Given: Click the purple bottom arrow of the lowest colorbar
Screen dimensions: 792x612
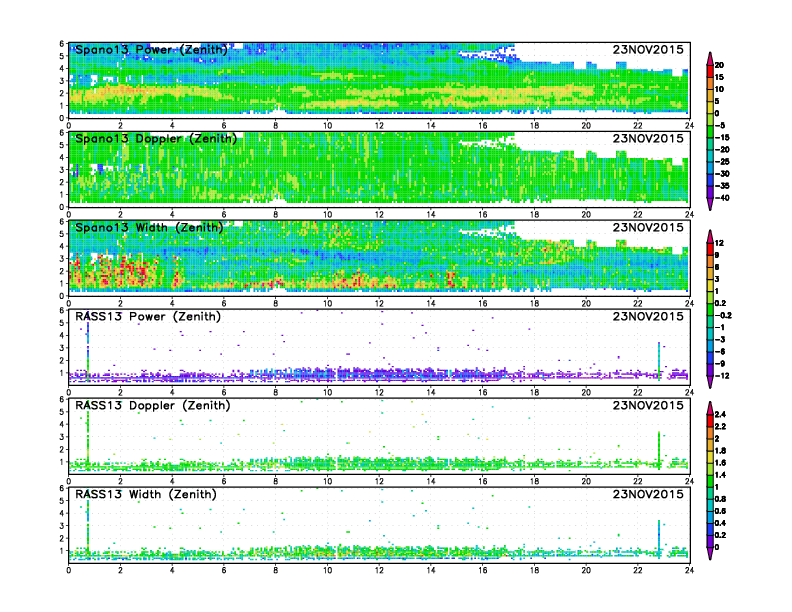Looking at the screenshot, I should [x=710, y=553].
